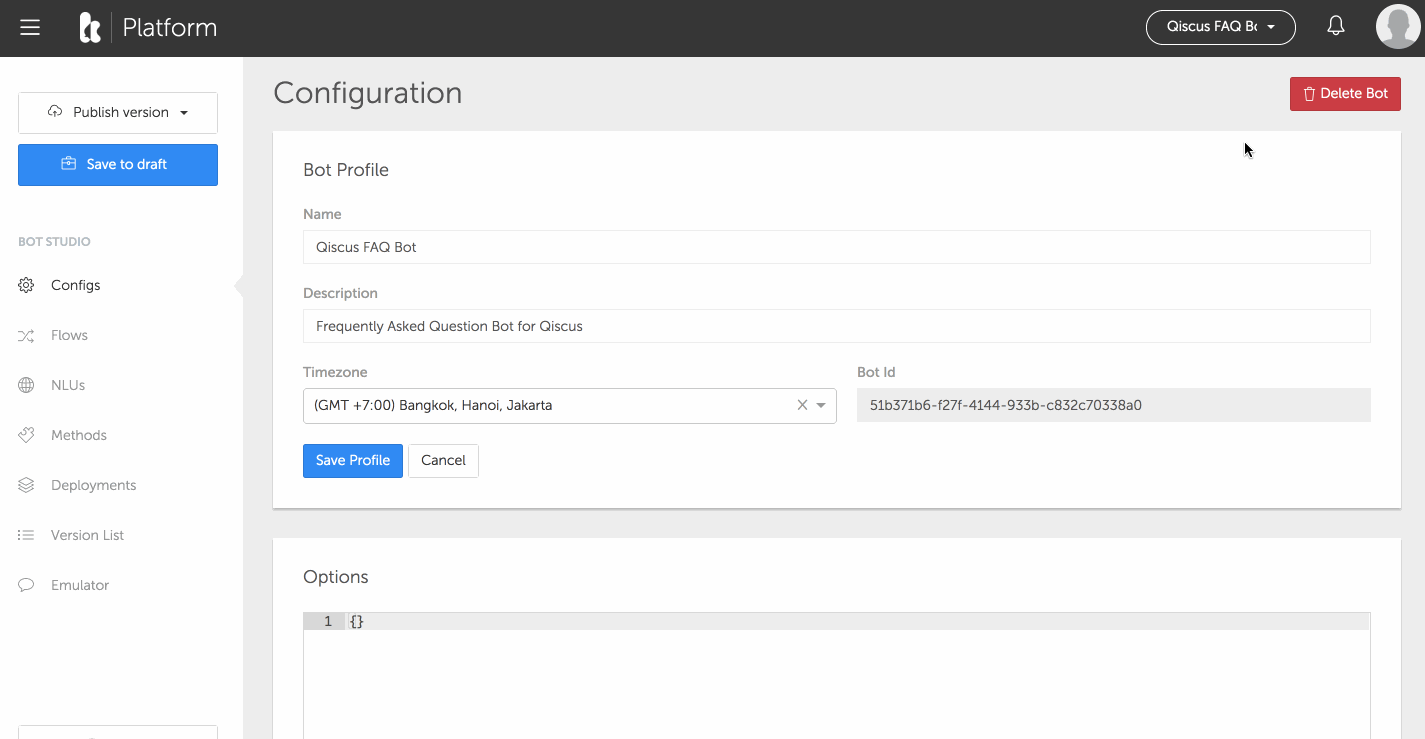The width and height of the screenshot is (1425, 739).
Task: Focus the Name input field
Action: pyautogui.click(x=837, y=247)
